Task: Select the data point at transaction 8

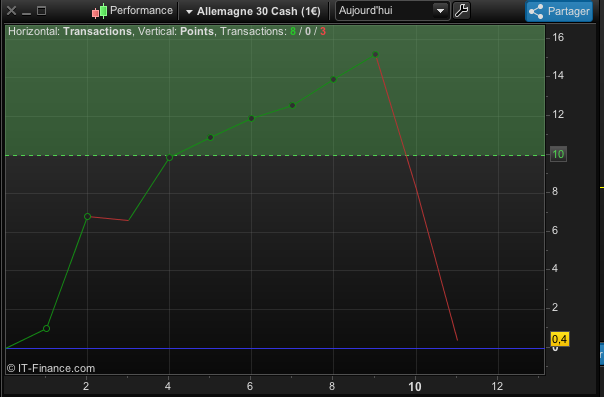Action: [334, 80]
